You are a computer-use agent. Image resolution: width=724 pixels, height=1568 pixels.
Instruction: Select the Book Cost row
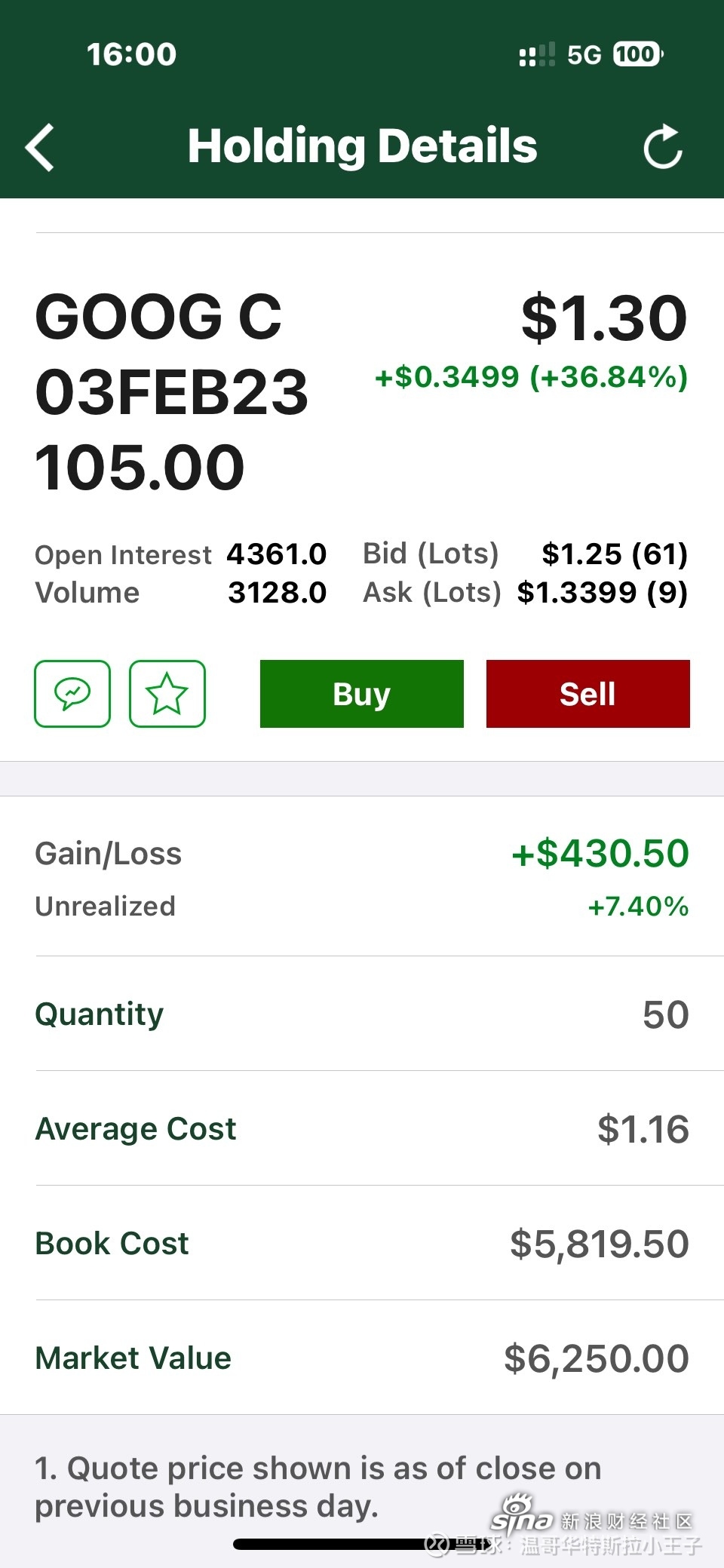(362, 1243)
